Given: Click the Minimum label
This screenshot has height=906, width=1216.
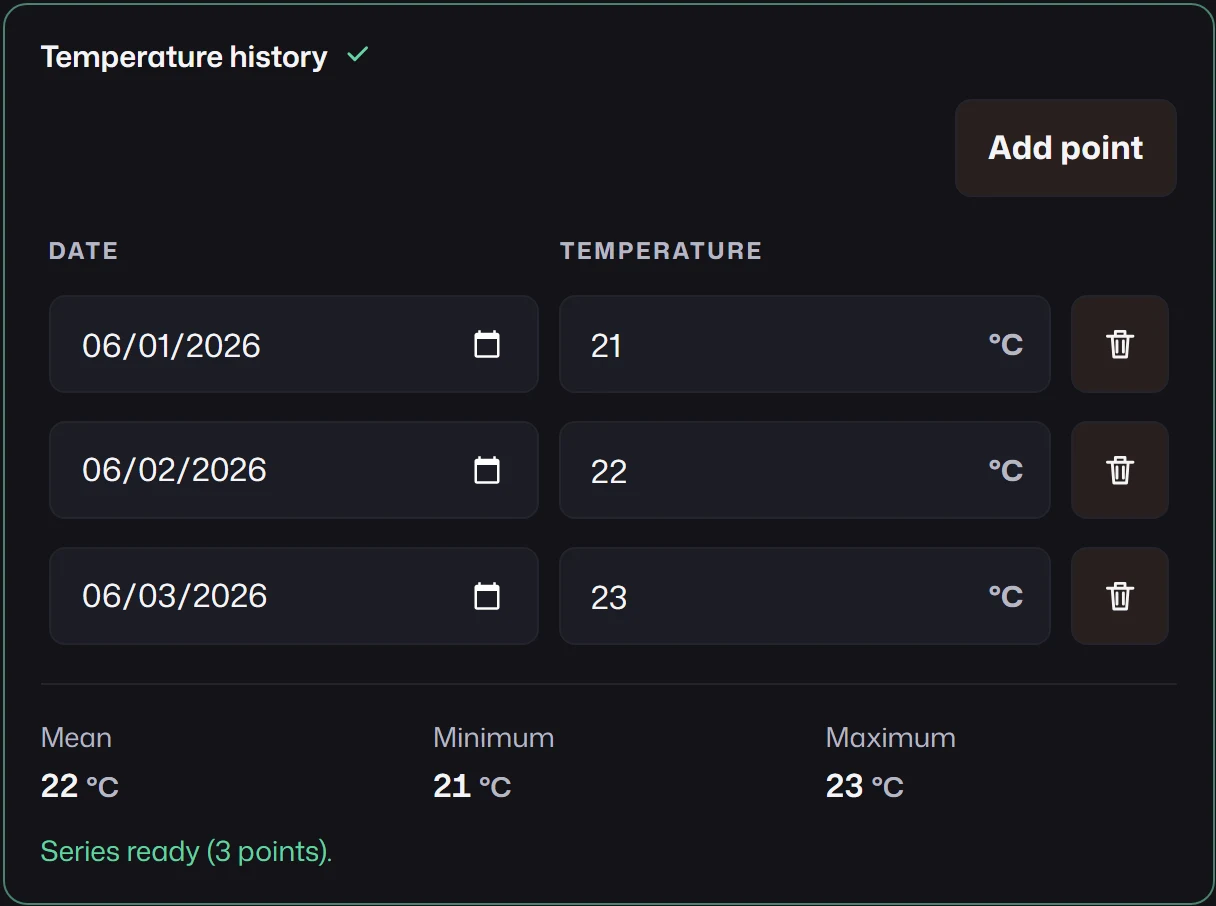Looking at the screenshot, I should click(494, 738).
